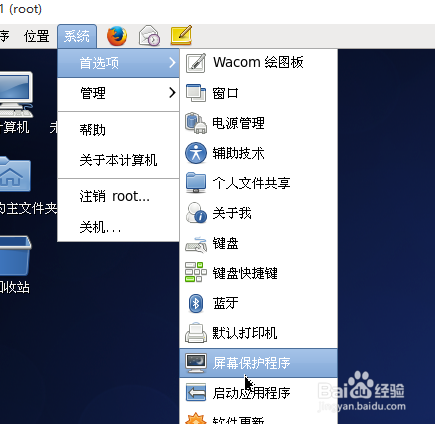Choose 帮助 from the system menu
The height and width of the screenshot is (424, 435).
[x=118, y=130]
